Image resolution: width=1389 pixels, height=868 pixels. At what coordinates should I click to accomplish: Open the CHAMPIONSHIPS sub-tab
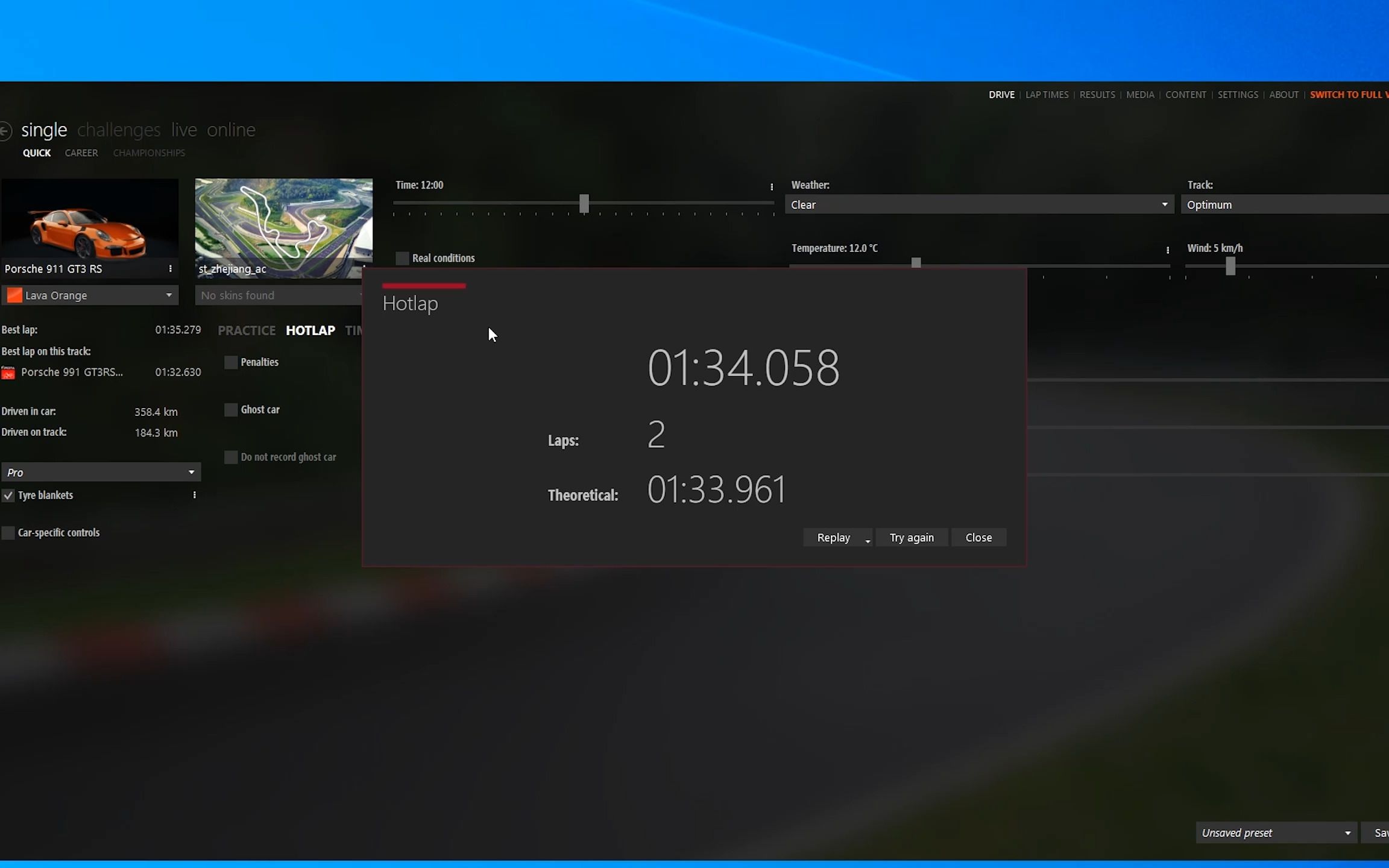coord(149,153)
